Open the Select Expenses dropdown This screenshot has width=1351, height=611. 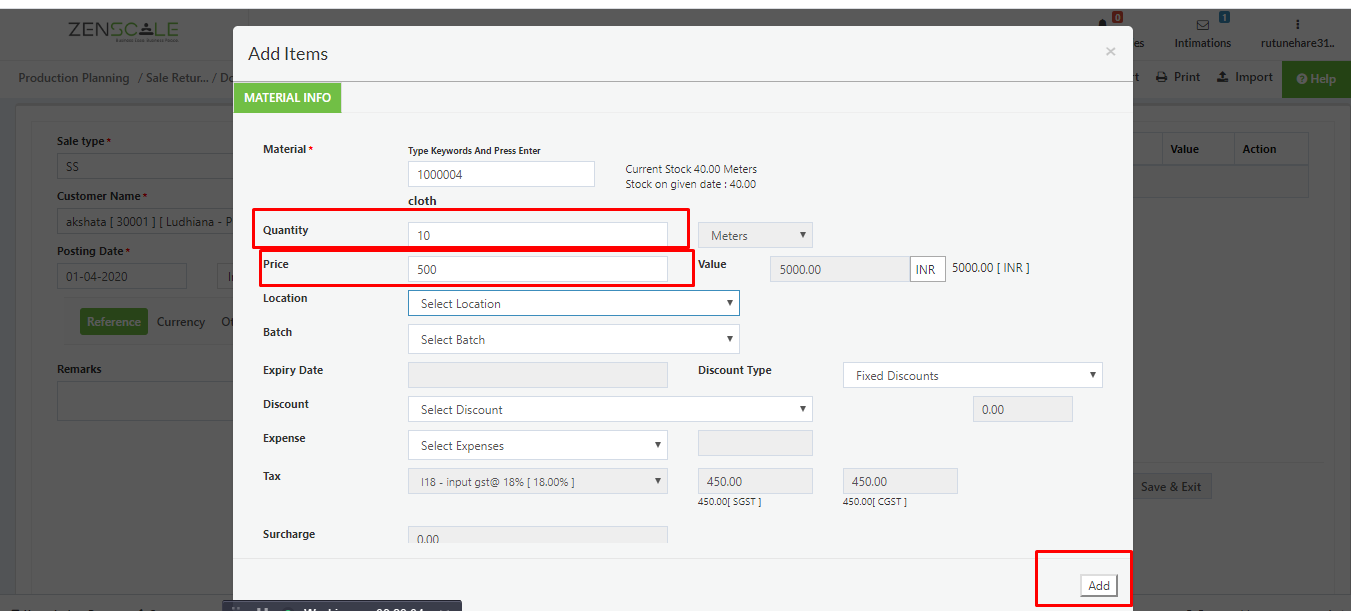(538, 445)
